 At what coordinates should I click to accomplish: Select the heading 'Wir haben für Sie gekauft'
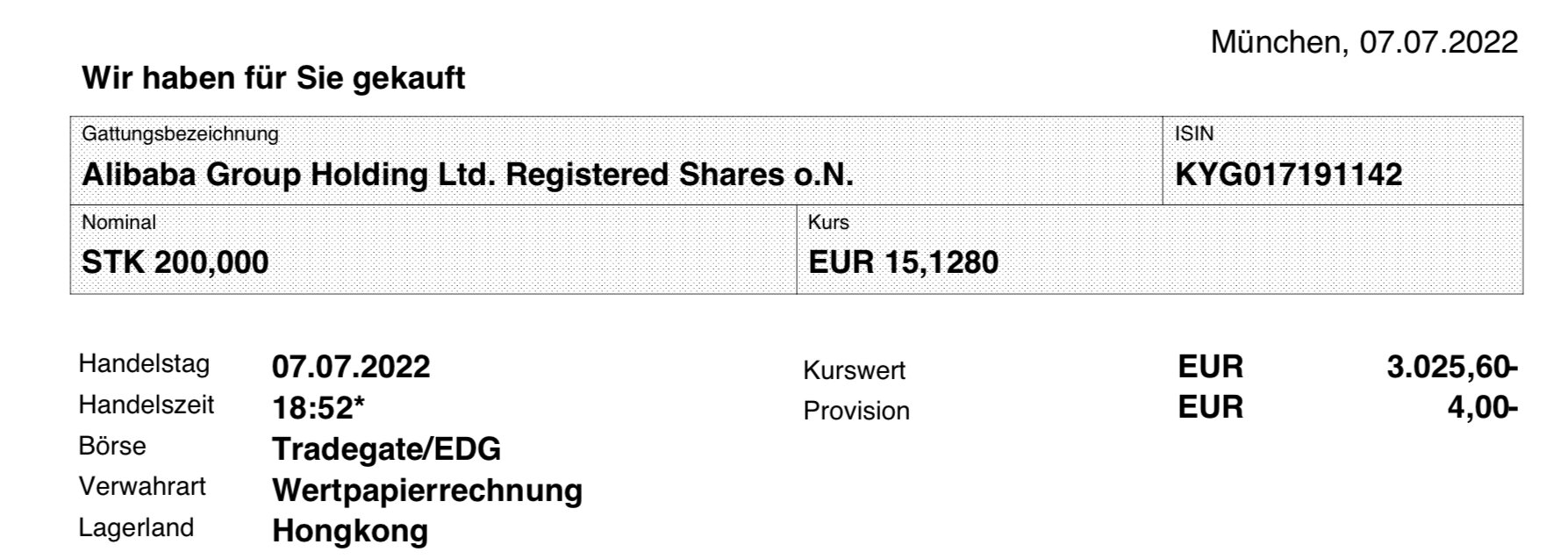273,79
